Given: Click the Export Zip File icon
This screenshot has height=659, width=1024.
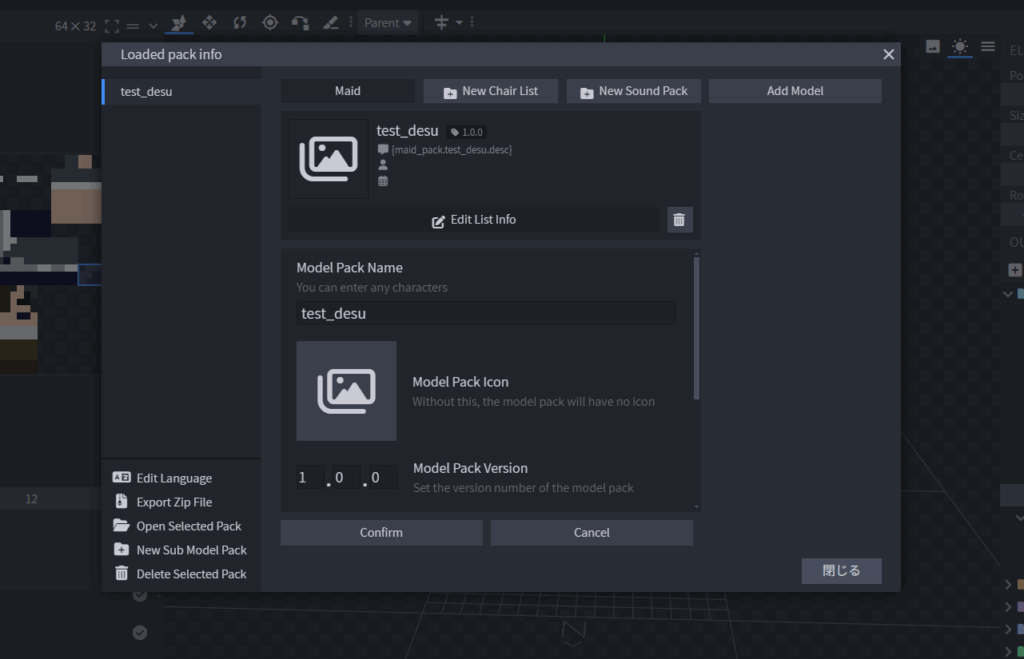Looking at the screenshot, I should click(121, 502).
